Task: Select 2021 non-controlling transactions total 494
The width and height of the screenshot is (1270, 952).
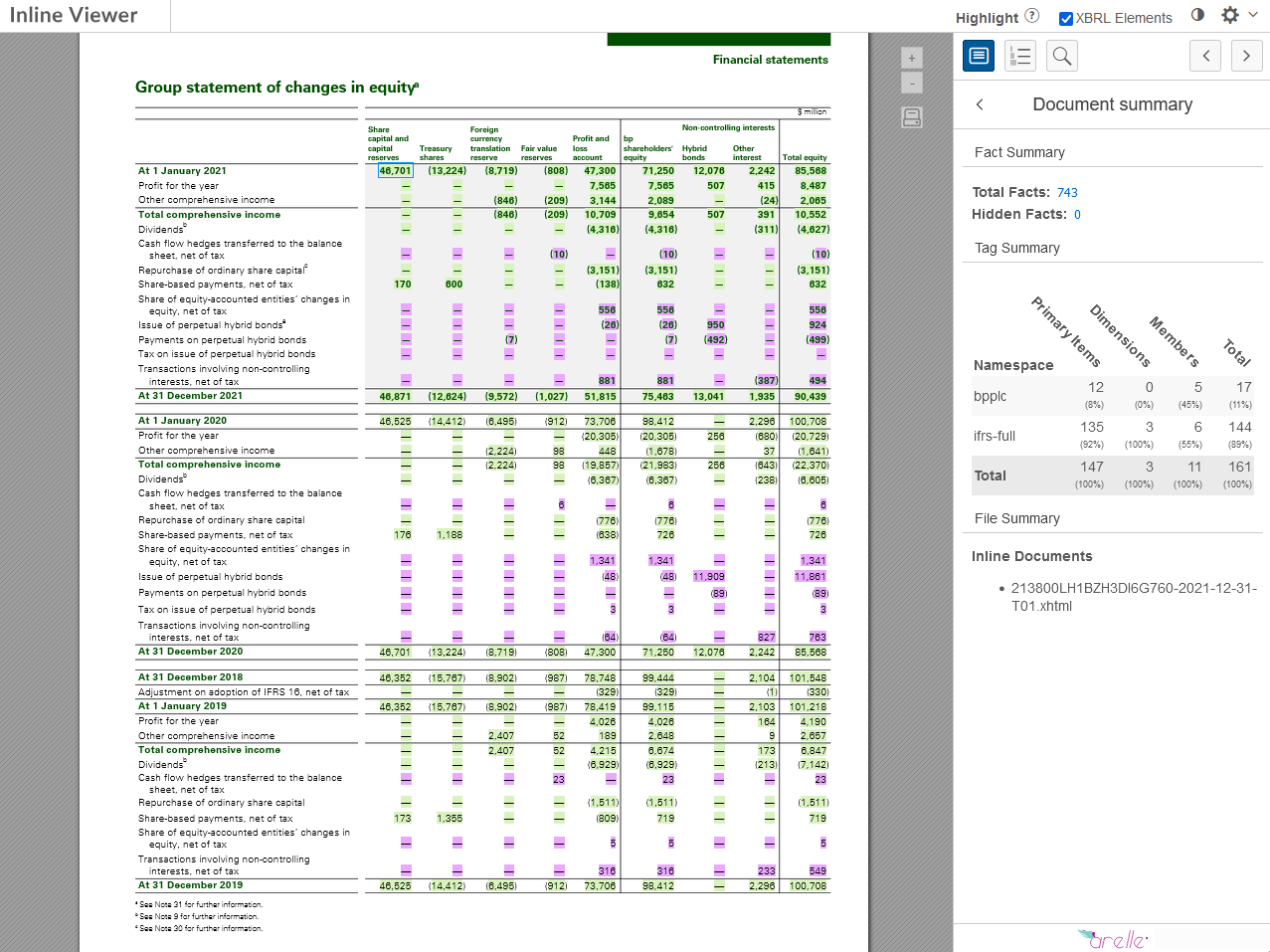Action: (x=817, y=381)
